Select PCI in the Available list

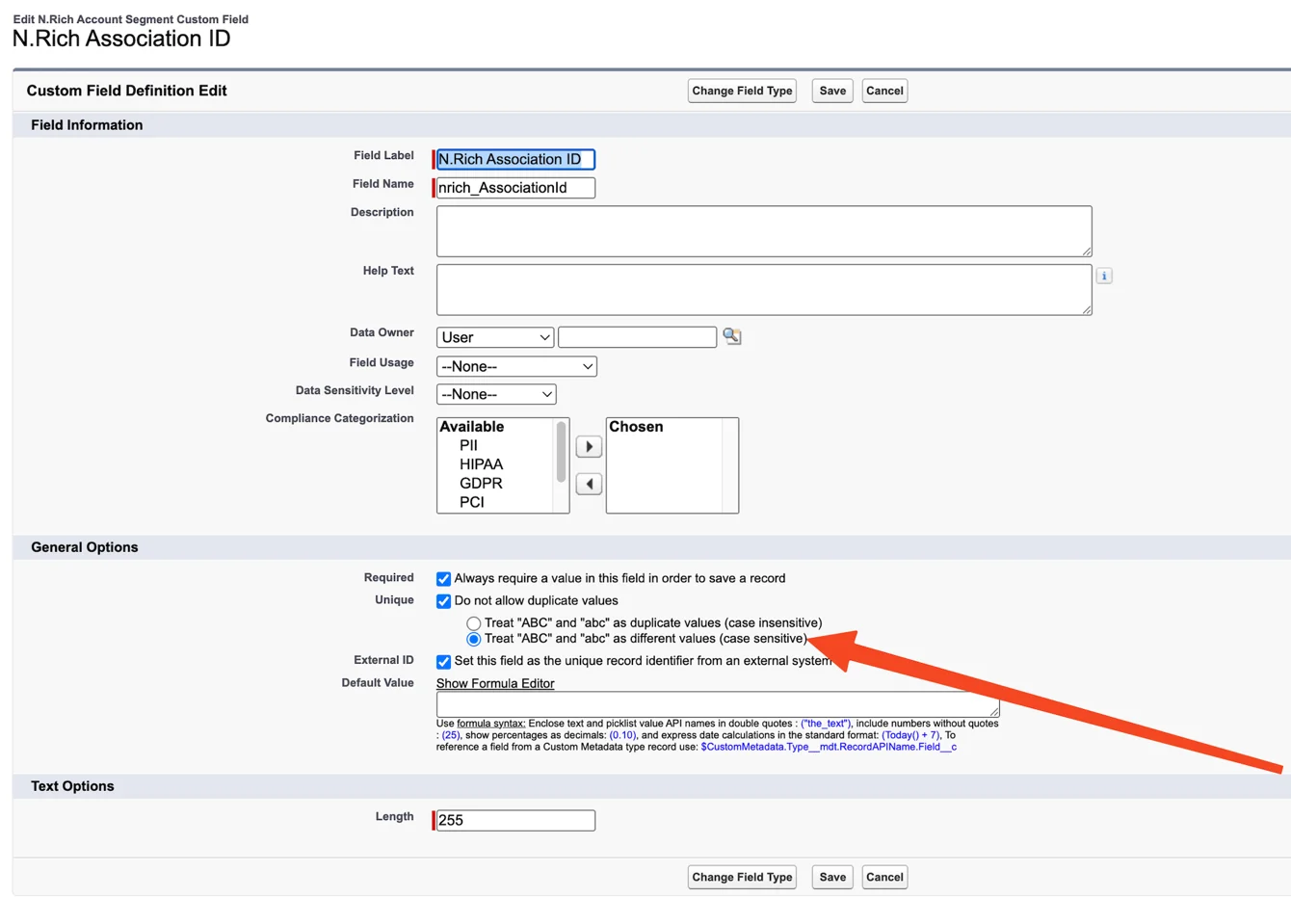click(x=471, y=502)
